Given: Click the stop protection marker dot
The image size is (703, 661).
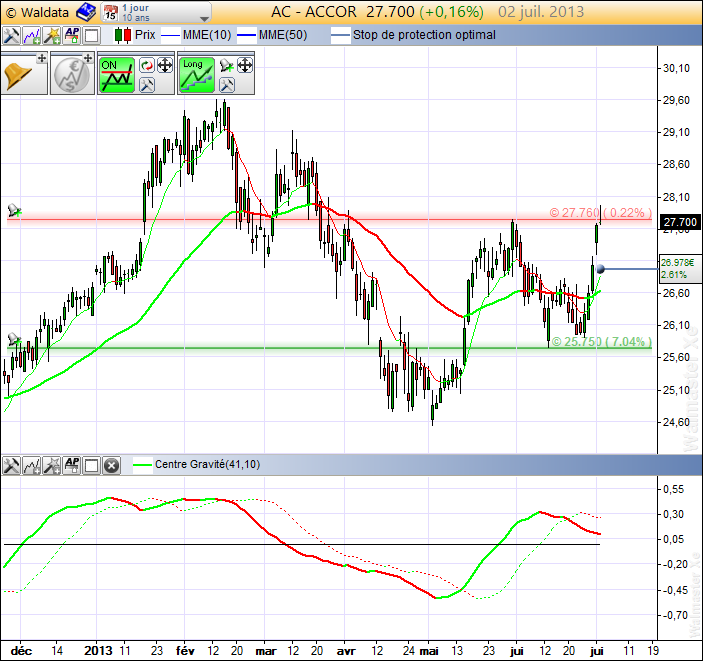Looking at the screenshot, I should pos(601,269).
